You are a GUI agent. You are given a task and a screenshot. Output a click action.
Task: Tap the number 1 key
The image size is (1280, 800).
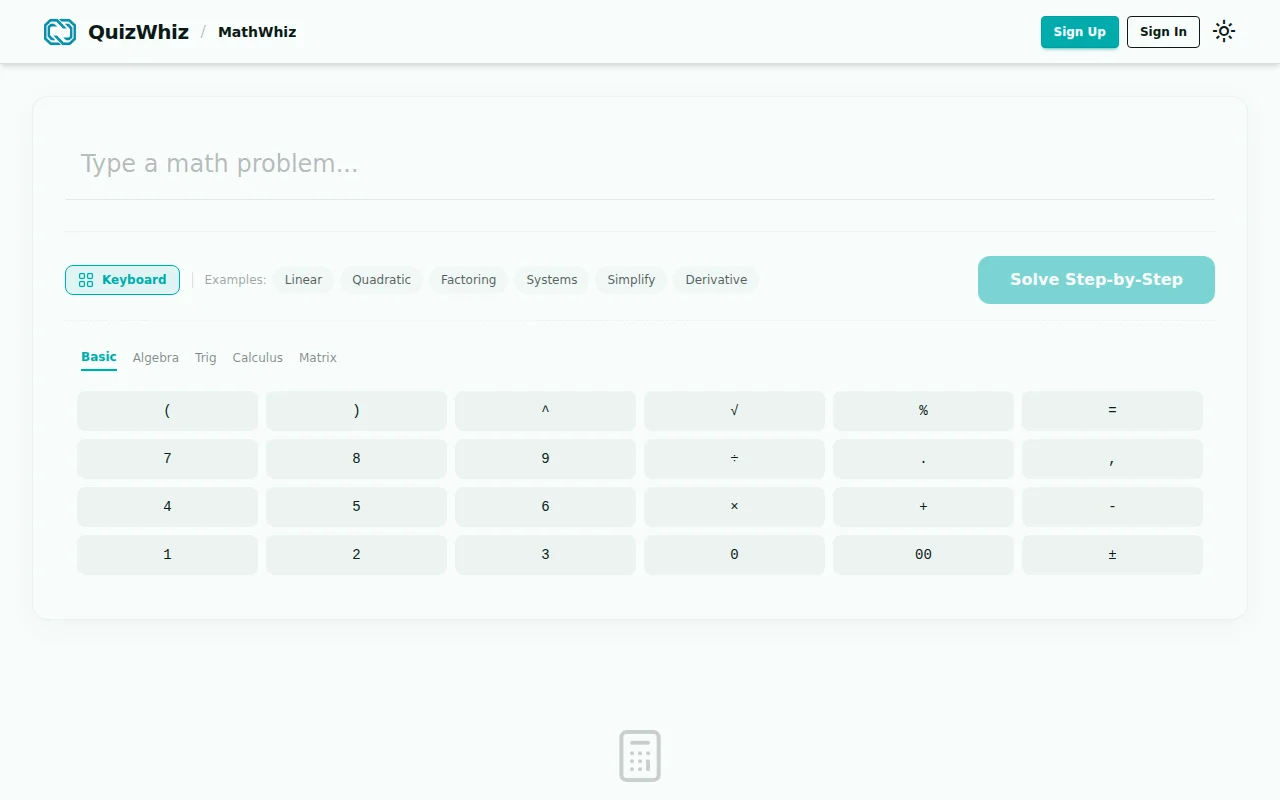(x=167, y=555)
